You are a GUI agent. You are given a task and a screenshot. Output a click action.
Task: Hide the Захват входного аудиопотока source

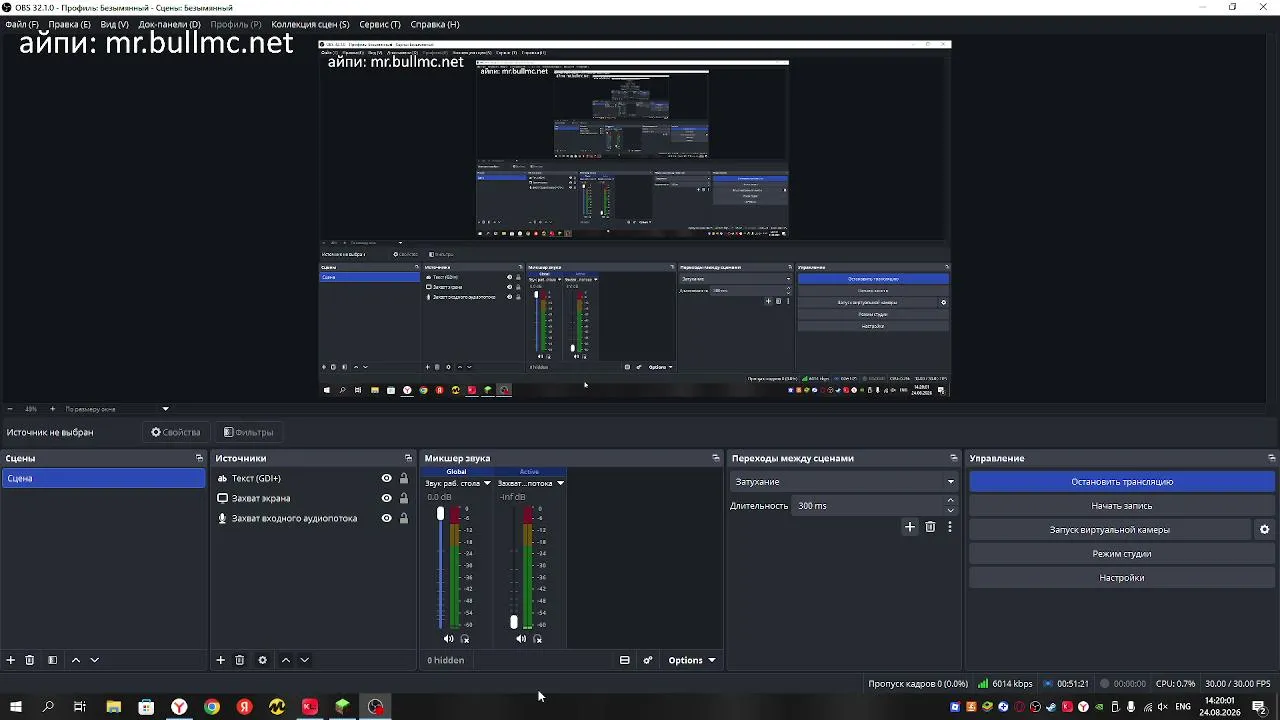click(387, 518)
